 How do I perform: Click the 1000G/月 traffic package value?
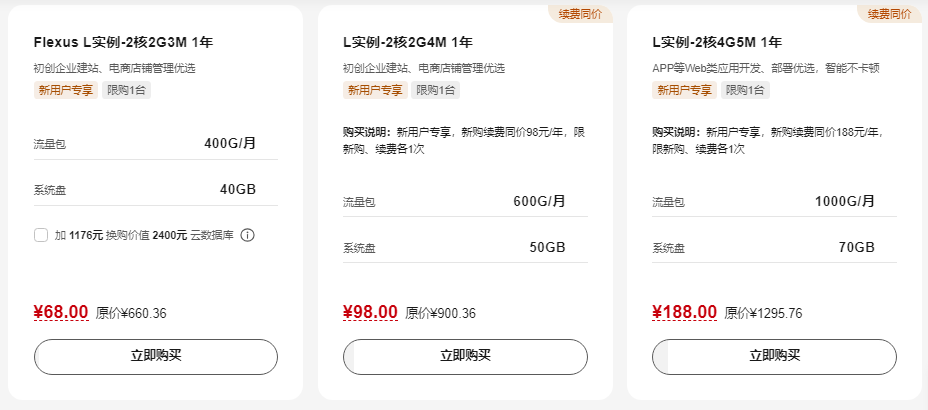tap(845, 201)
